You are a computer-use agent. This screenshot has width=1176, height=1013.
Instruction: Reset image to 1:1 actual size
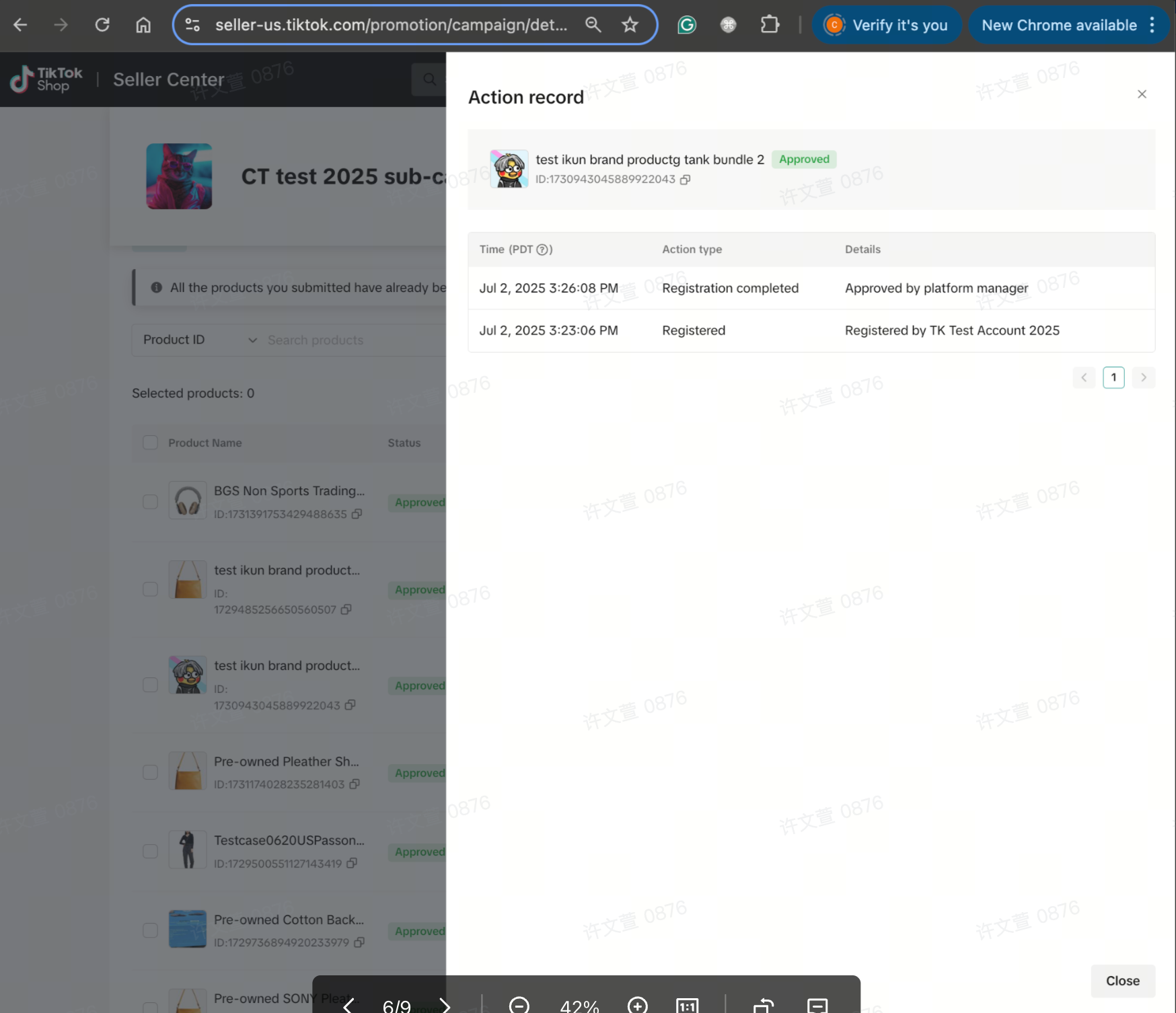[687, 1006]
